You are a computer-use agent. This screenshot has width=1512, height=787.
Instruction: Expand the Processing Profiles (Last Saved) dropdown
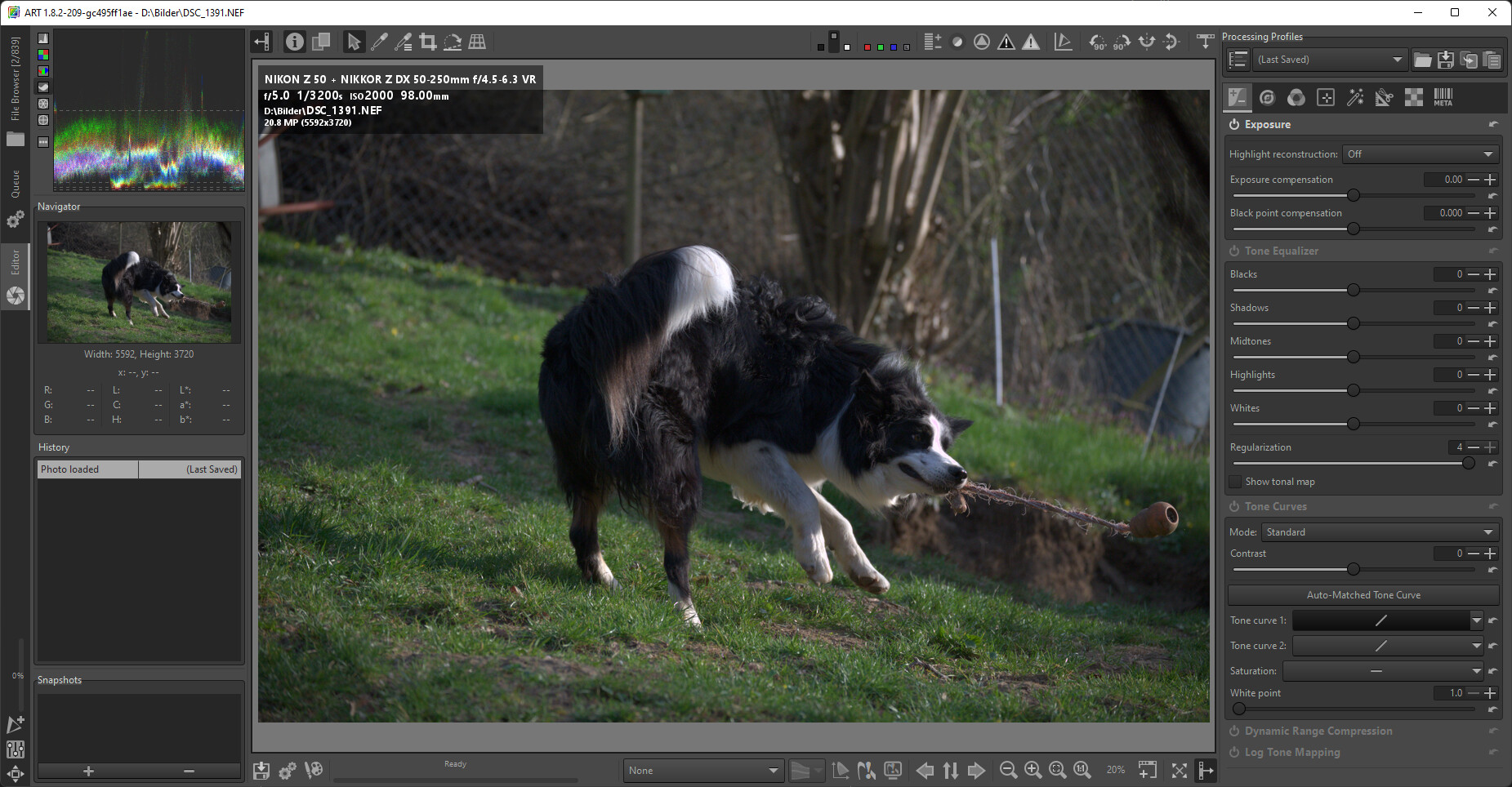point(1329,60)
